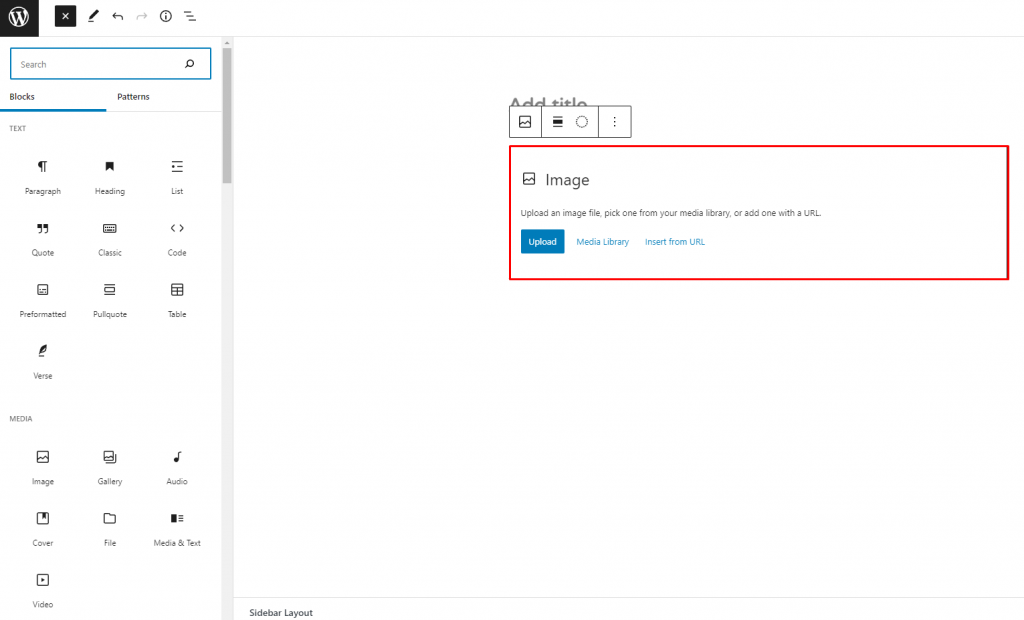1024x620 pixels.
Task: Open the Media Library link
Action: (x=602, y=242)
